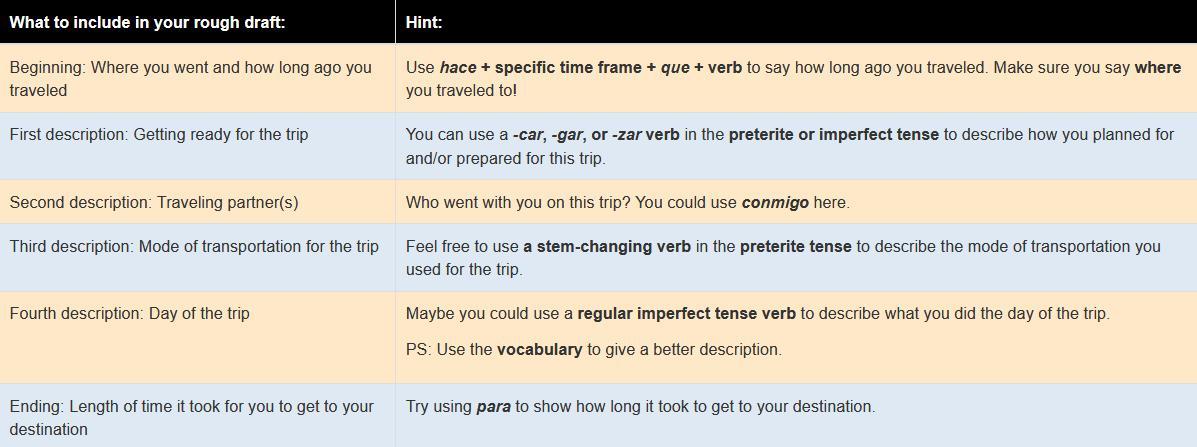The height and width of the screenshot is (447, 1197).
Task: Click the bold 'preterite tense' phrase
Action: (795, 246)
